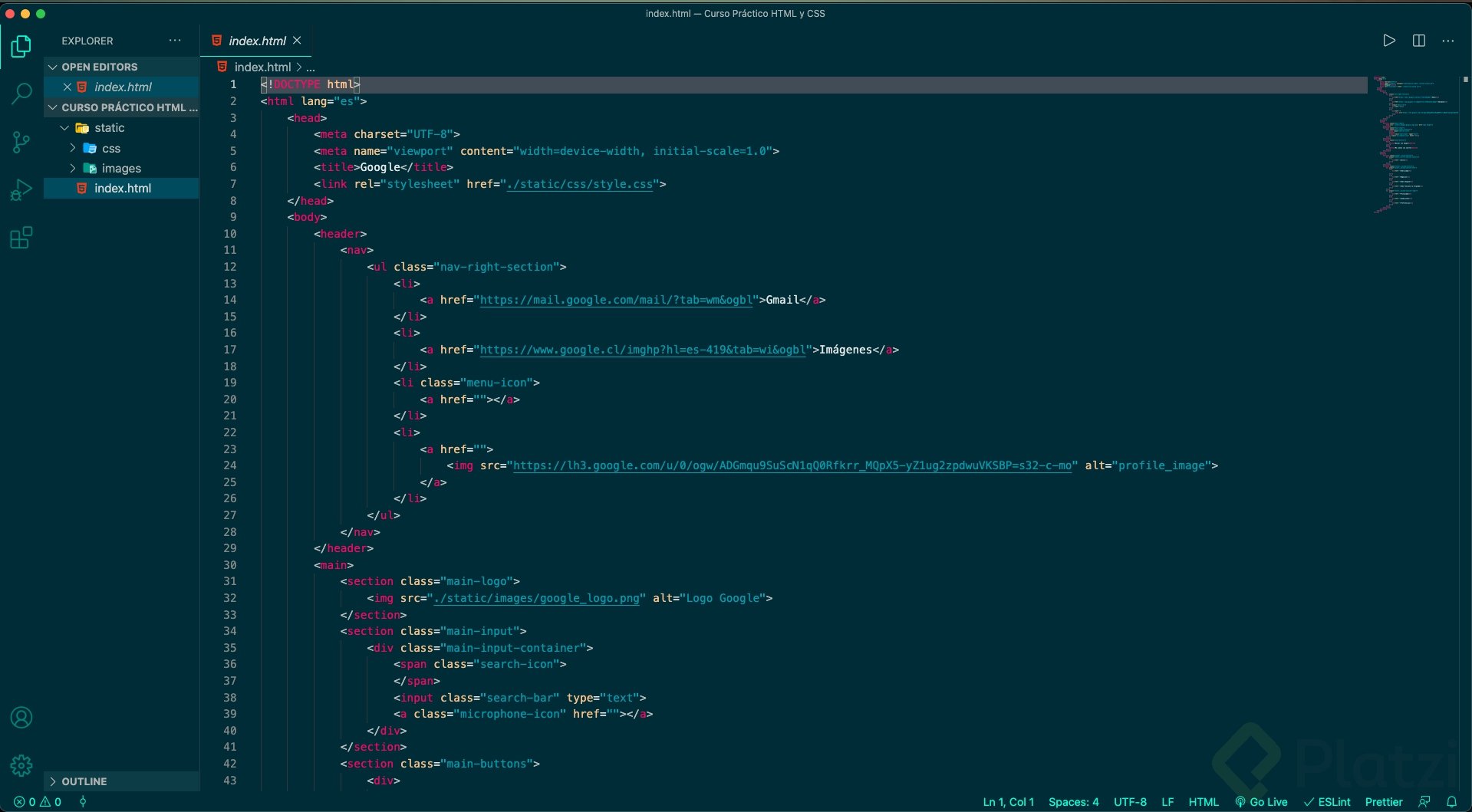
Task: Open the Source Control view
Action: click(x=21, y=142)
